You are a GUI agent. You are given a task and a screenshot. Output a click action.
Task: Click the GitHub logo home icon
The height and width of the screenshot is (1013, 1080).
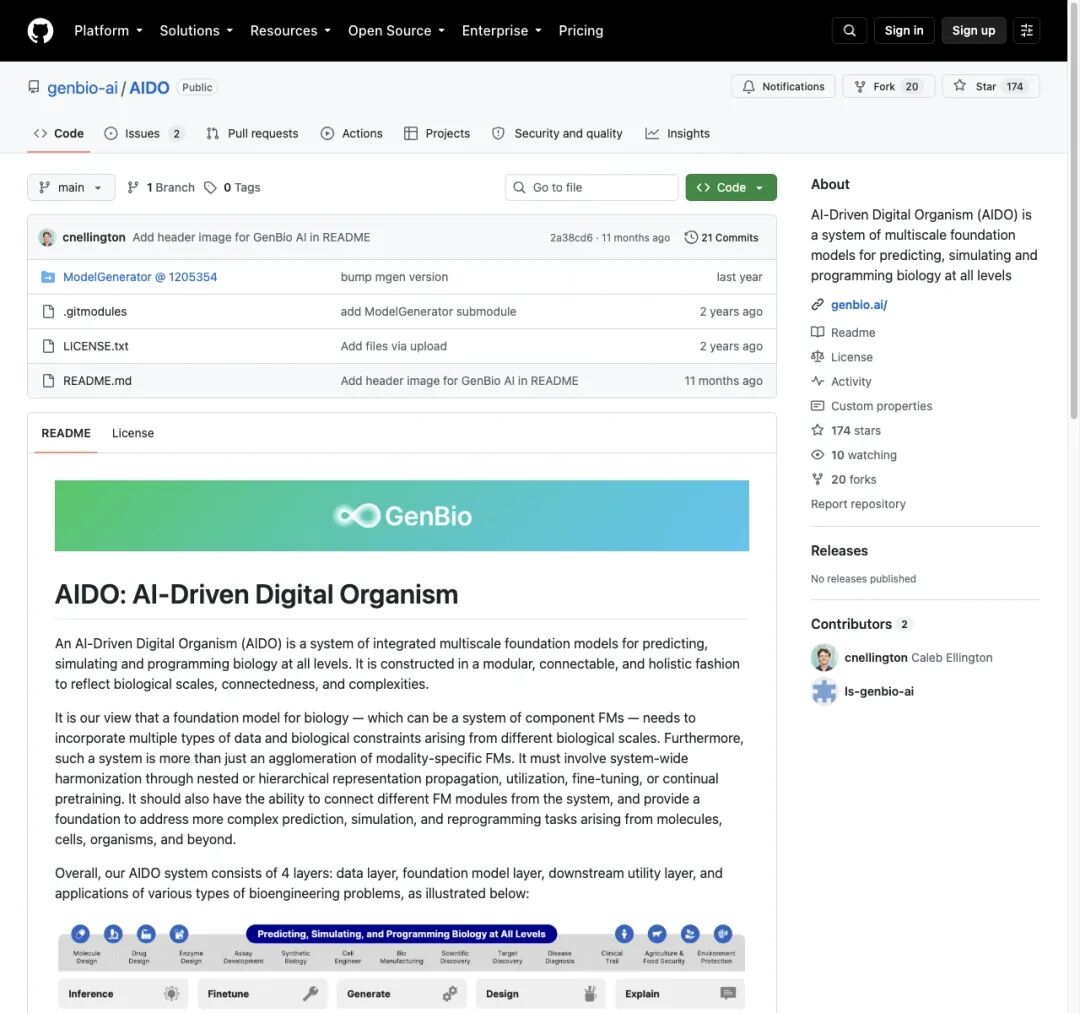point(40,30)
